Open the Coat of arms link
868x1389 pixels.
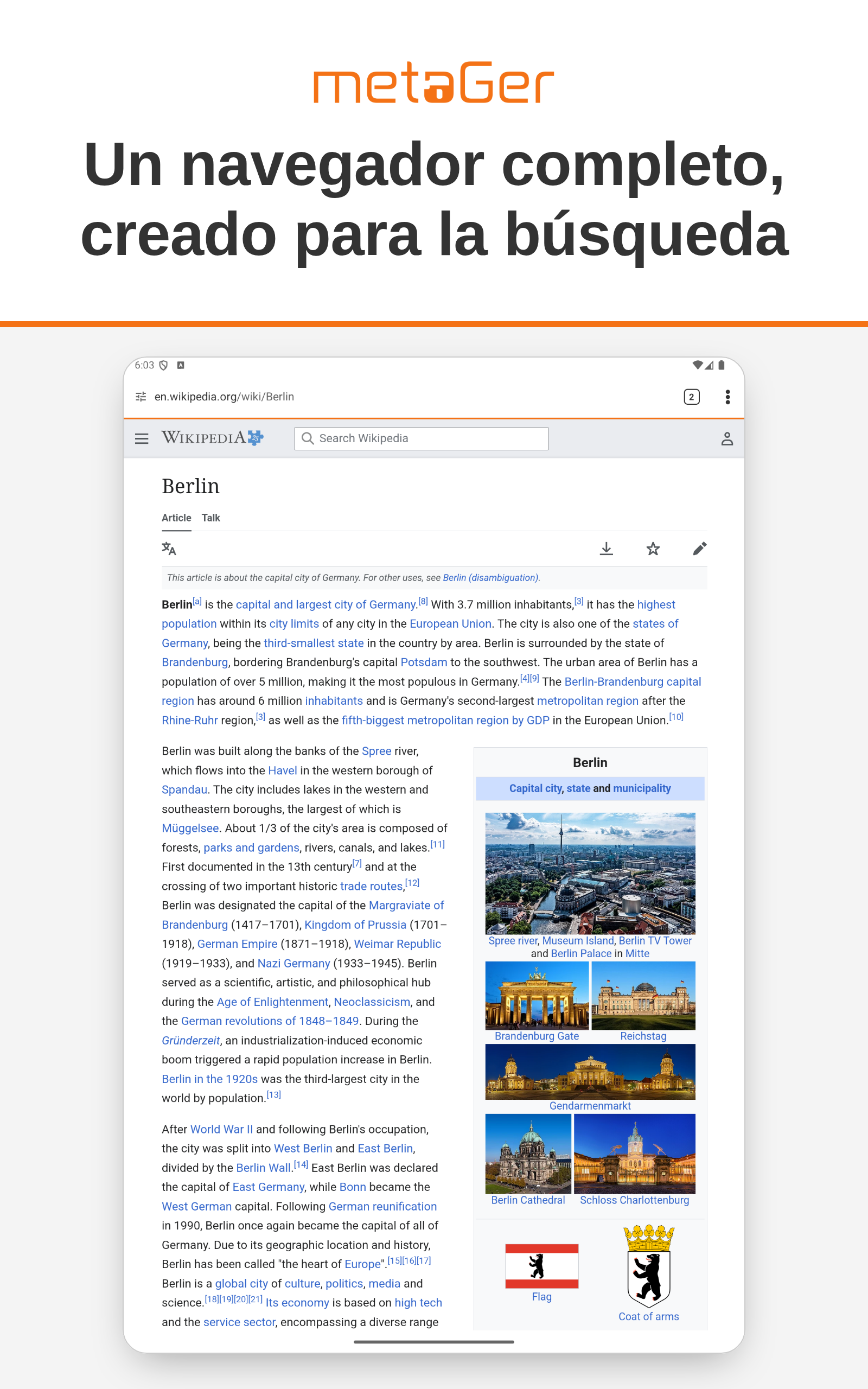pos(648,1316)
